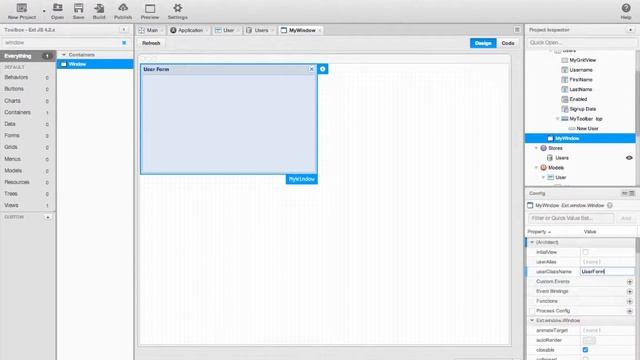
Task: Toggle the autoRender checkbox
Action: click(589, 340)
